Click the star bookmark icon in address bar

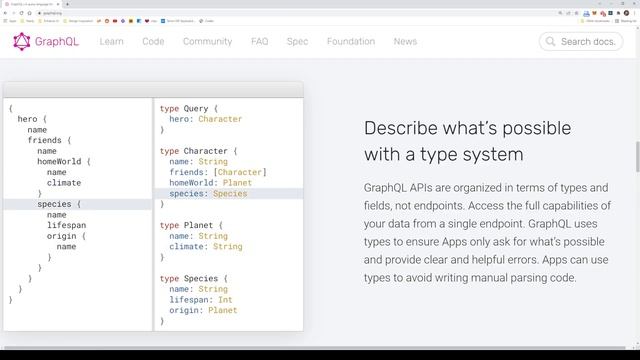point(576,13)
